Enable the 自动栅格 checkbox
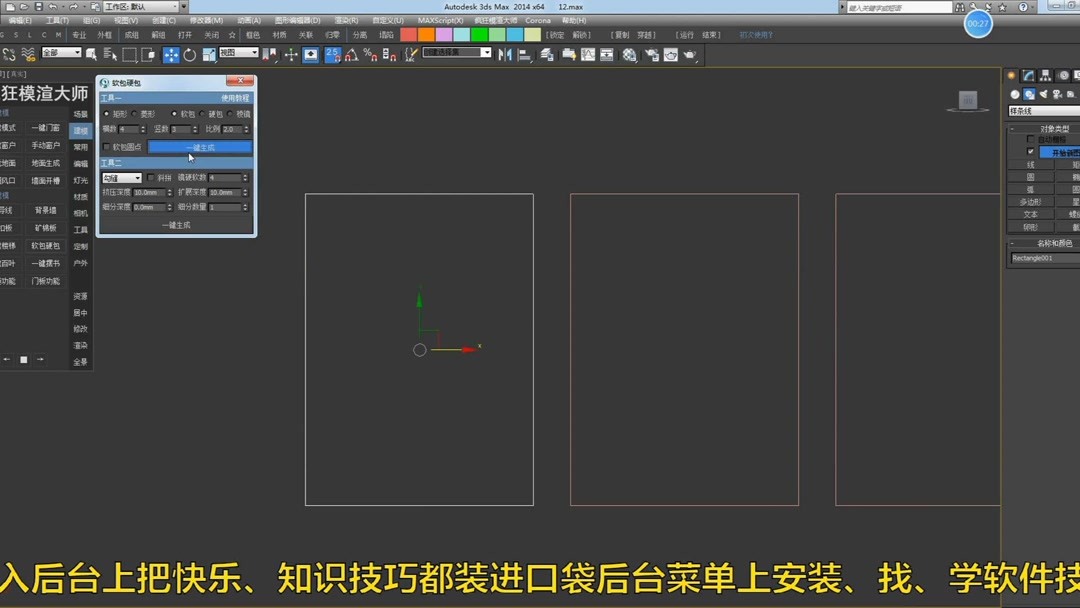Viewport: 1080px width, 608px height. (x=1029, y=139)
